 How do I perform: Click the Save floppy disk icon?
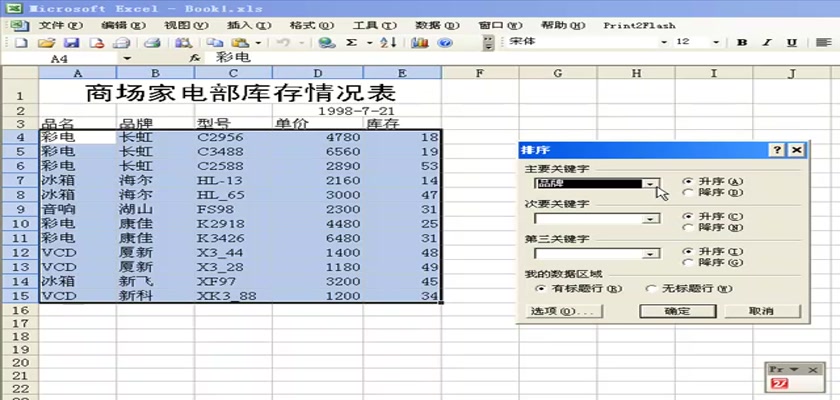coord(72,43)
